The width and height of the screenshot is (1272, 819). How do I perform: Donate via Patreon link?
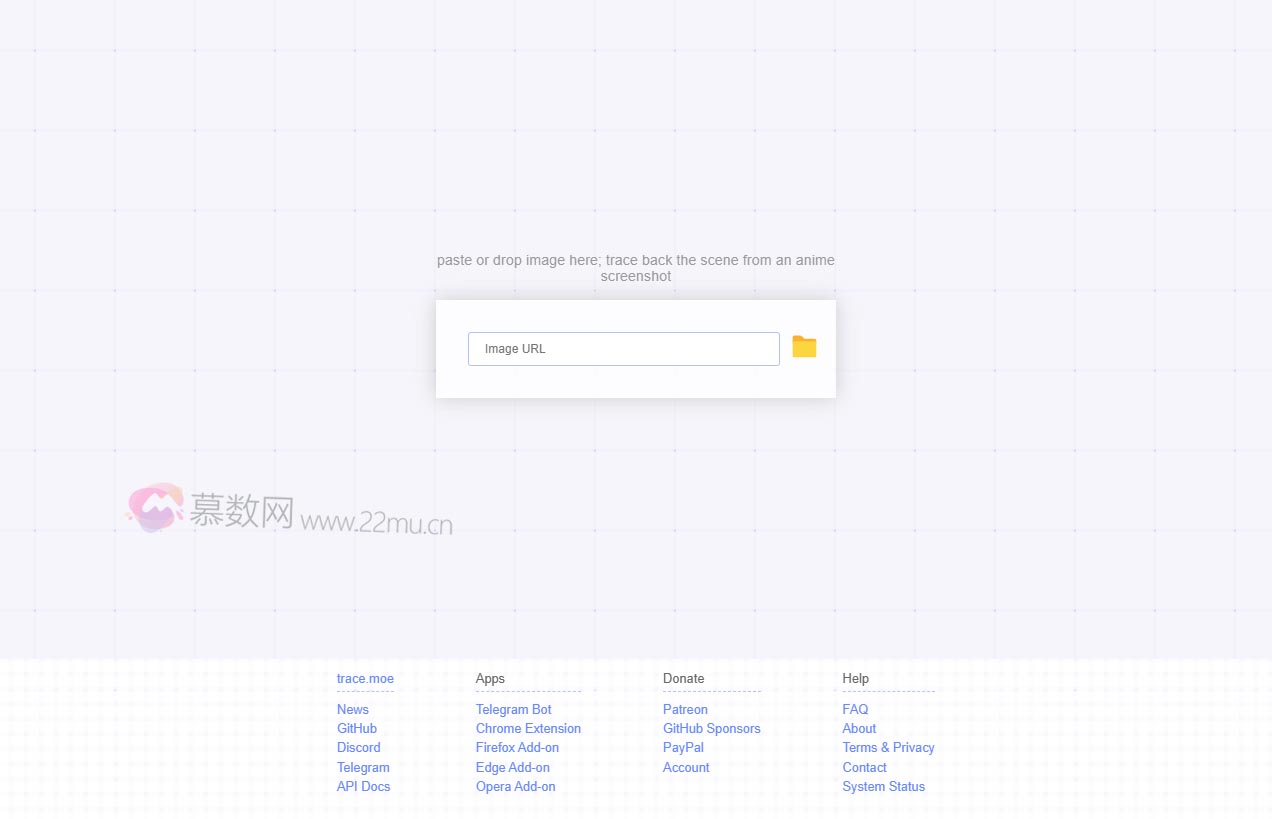click(x=685, y=709)
